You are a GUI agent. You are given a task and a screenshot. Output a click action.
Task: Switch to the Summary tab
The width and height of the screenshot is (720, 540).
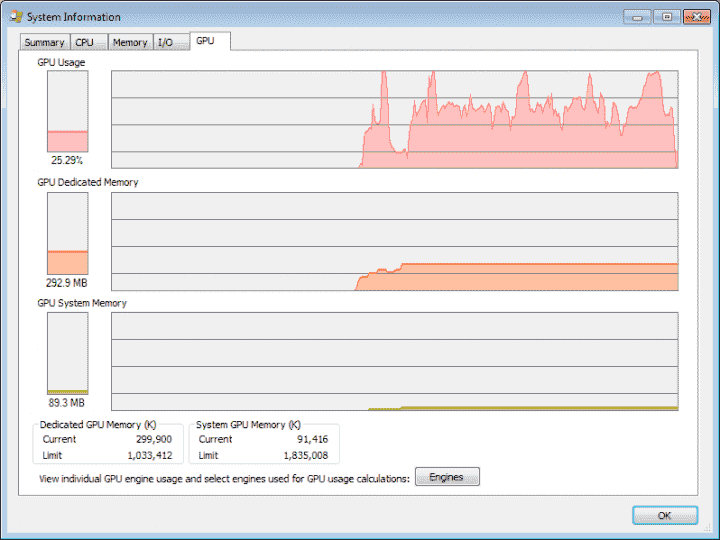tap(45, 42)
